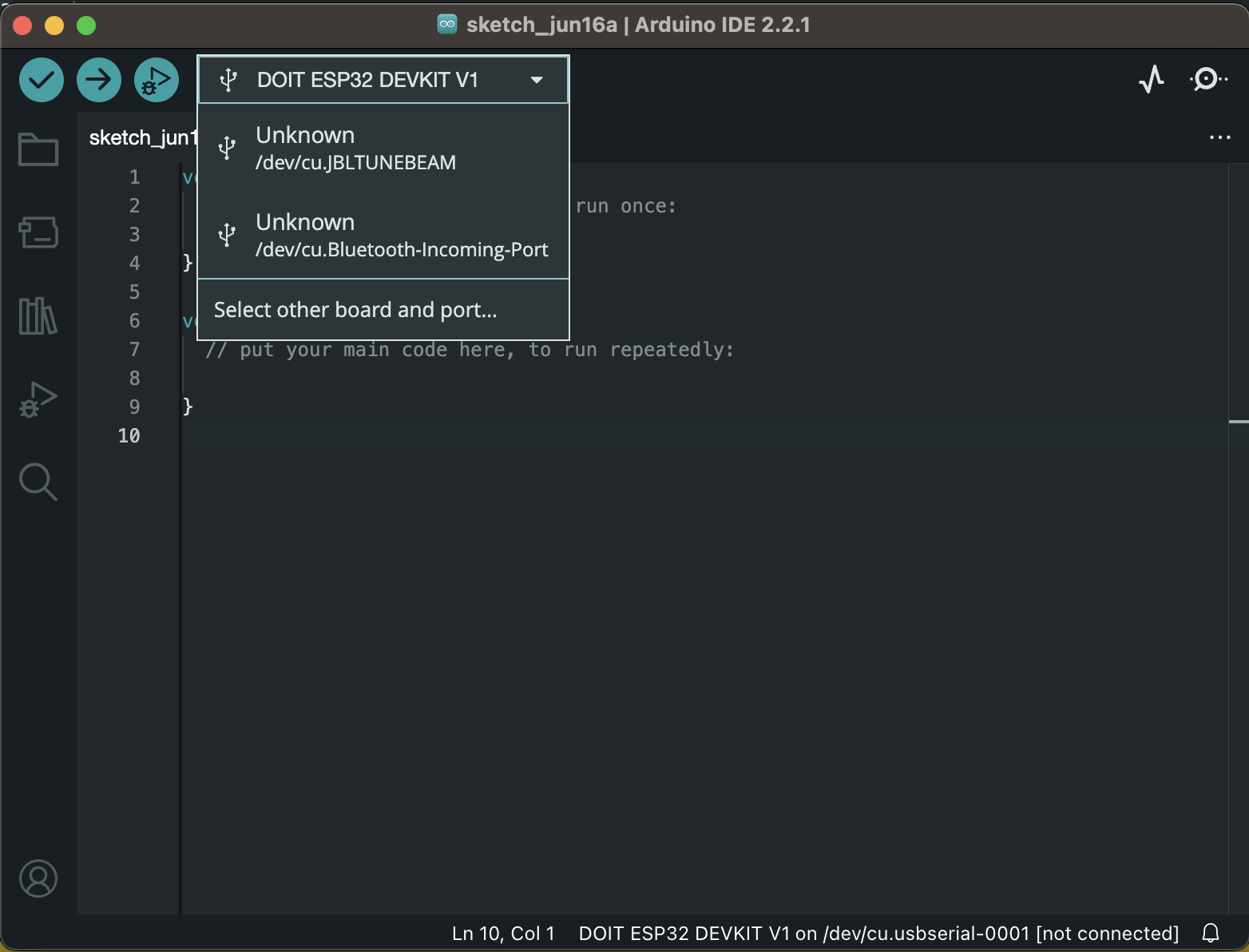Click line number 10 in the gutter
The image size is (1249, 952).
coord(129,436)
